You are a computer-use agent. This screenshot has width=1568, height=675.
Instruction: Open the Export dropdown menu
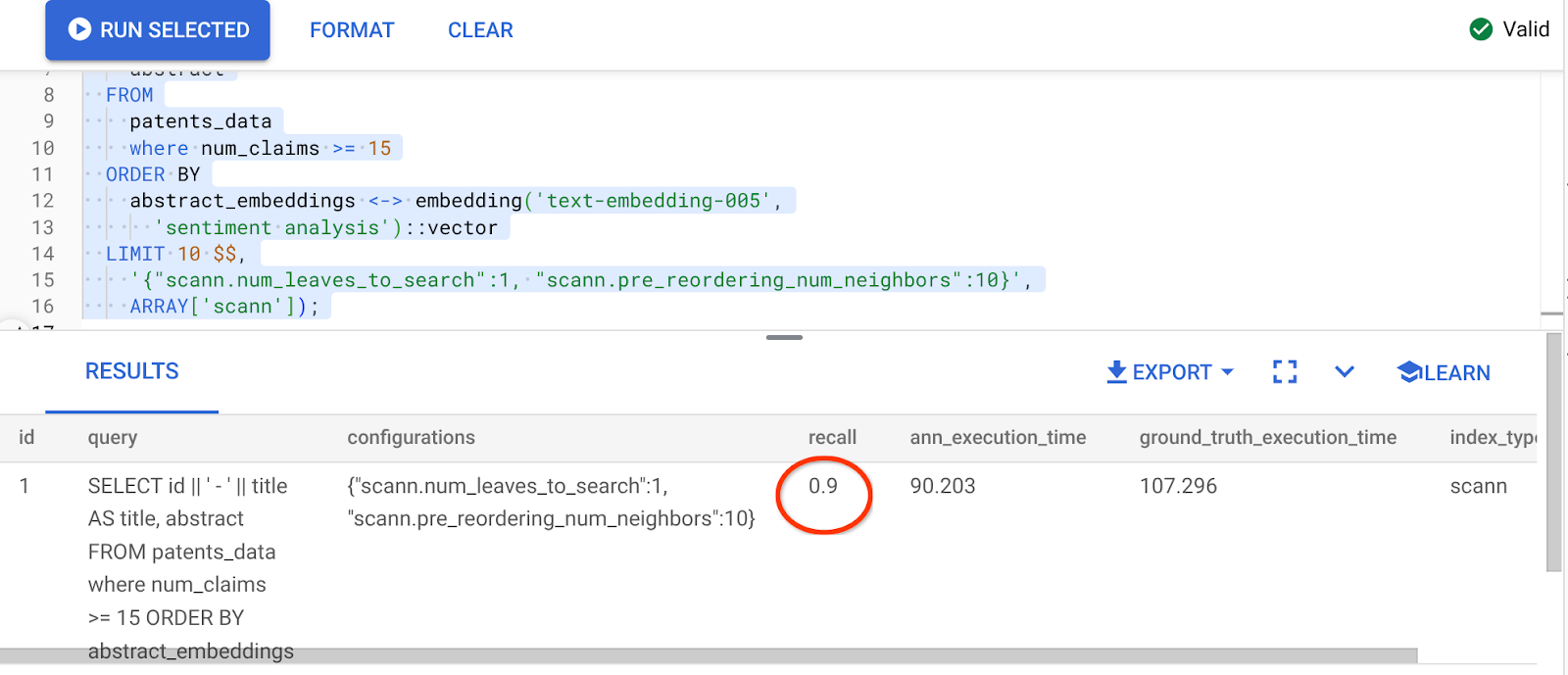pyautogui.click(x=1228, y=372)
